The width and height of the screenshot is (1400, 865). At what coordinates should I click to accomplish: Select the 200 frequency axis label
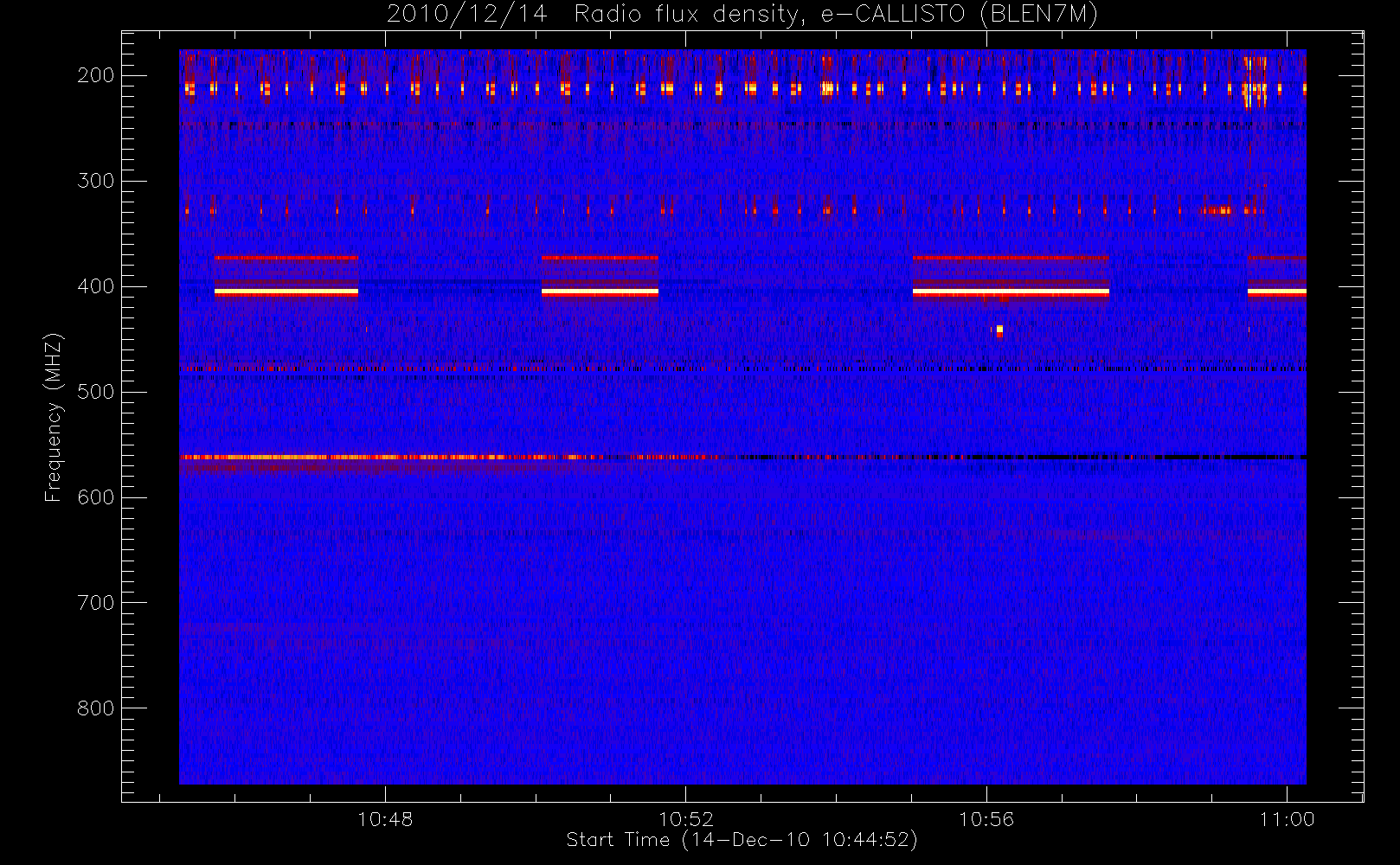tap(95, 75)
